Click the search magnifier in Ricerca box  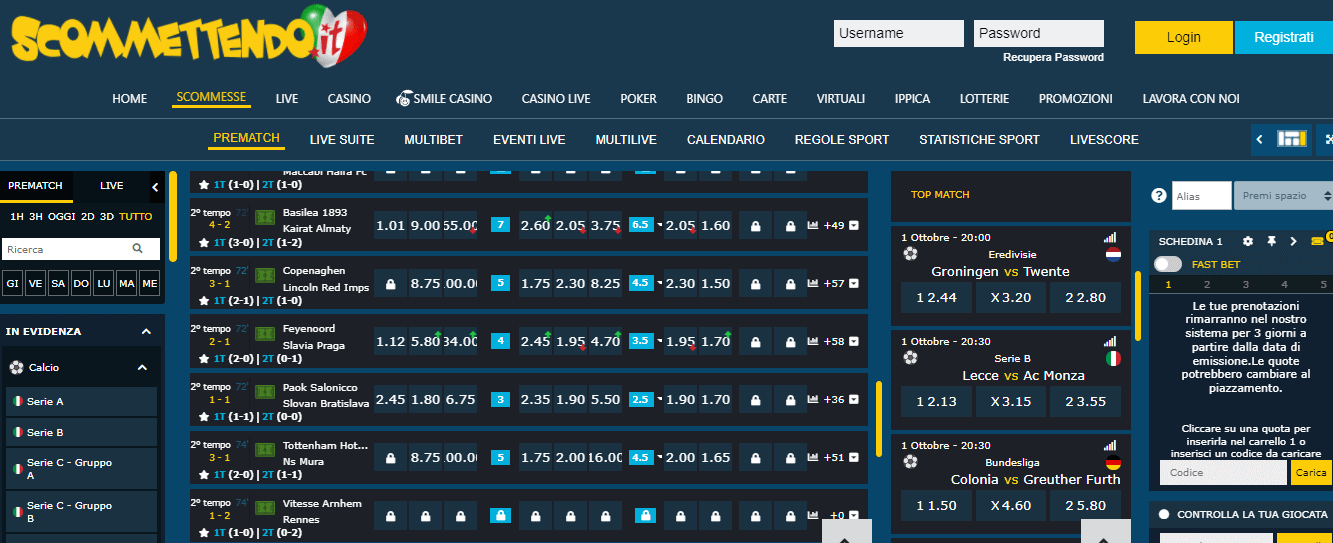138,249
